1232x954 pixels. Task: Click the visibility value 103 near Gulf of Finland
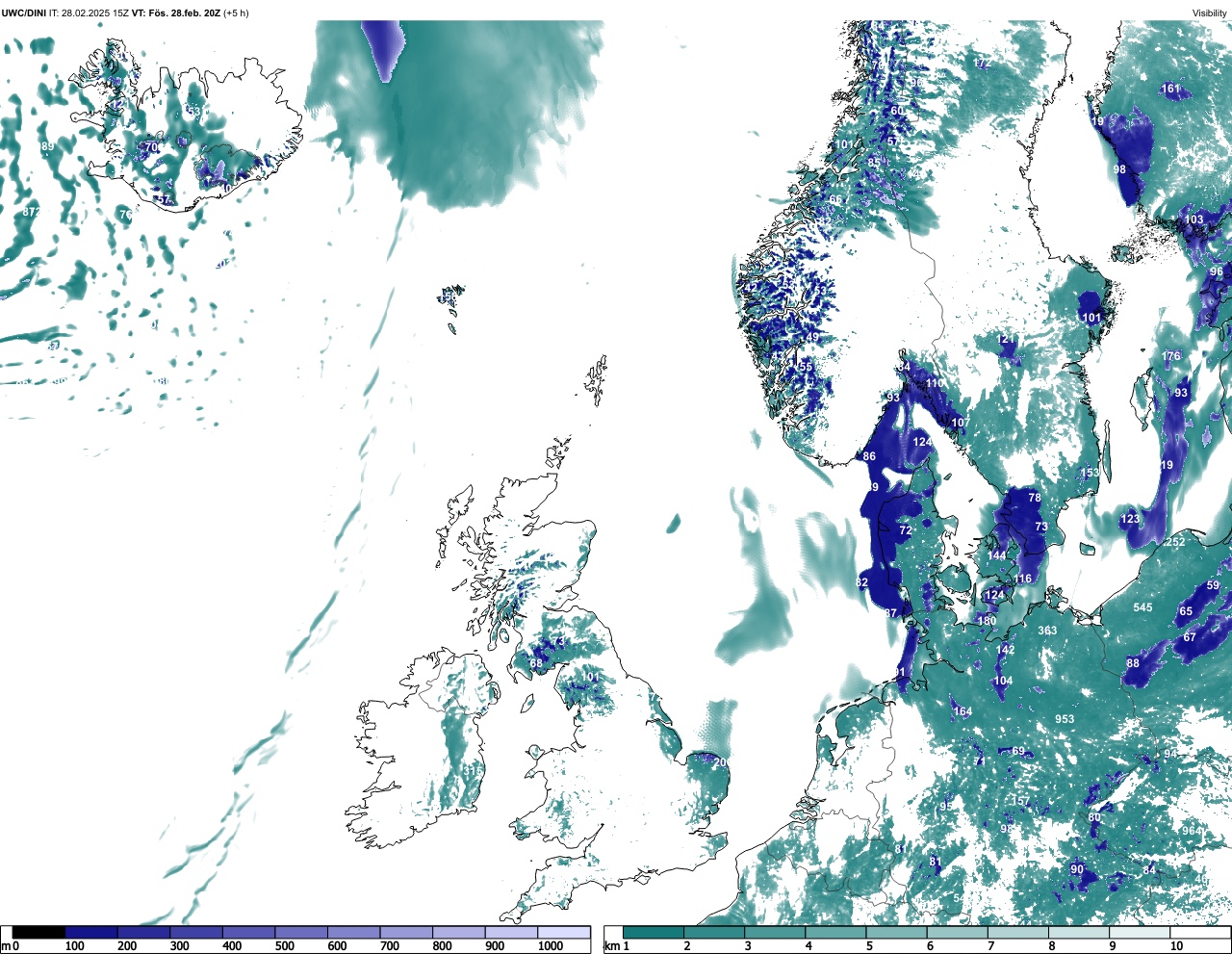1193,219
